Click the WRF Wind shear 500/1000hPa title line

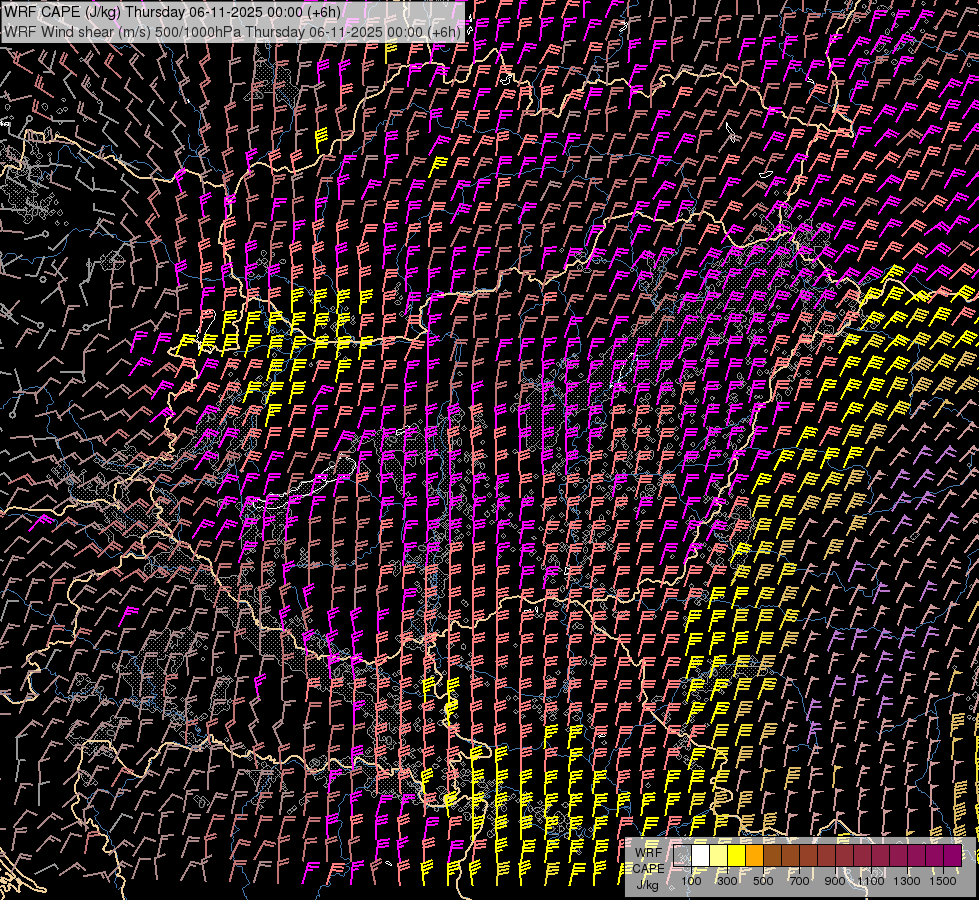[232, 31]
